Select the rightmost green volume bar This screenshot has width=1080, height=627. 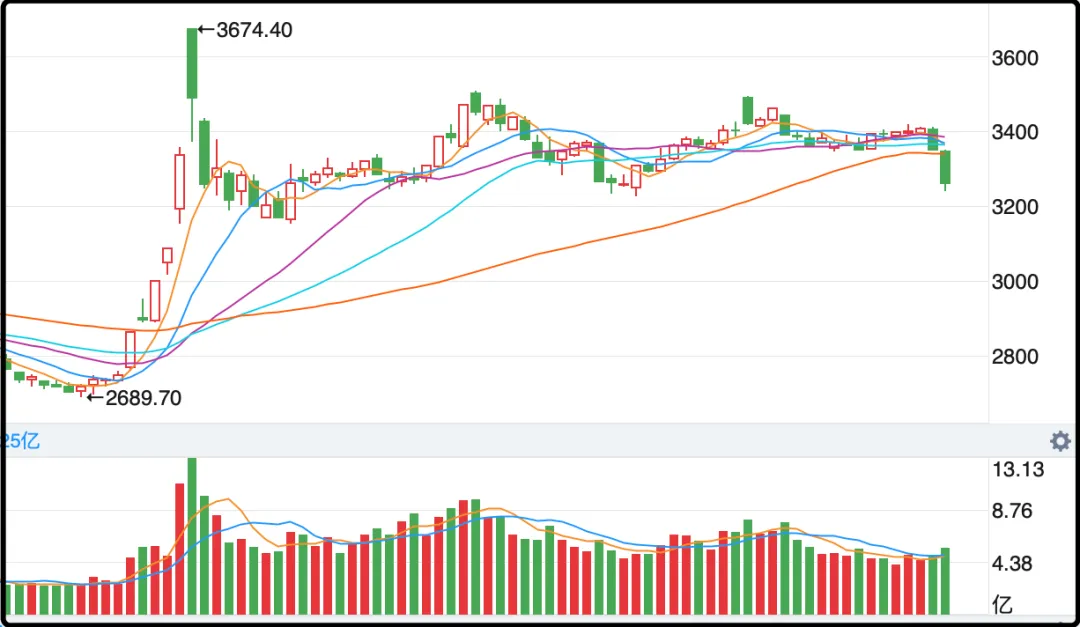pos(945,581)
